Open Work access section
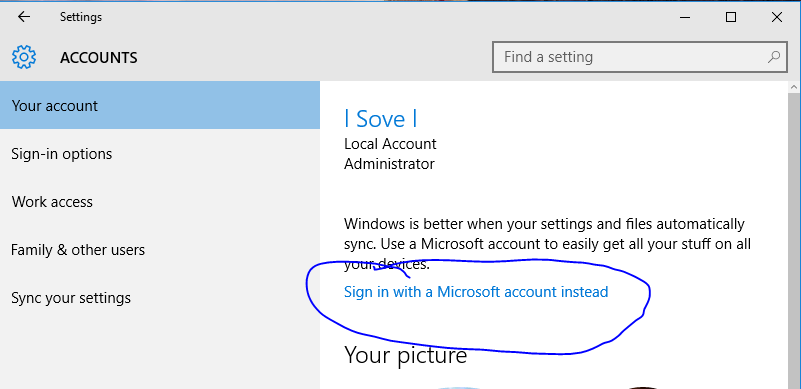Image resolution: width=801 pixels, height=389 pixels. point(160,202)
